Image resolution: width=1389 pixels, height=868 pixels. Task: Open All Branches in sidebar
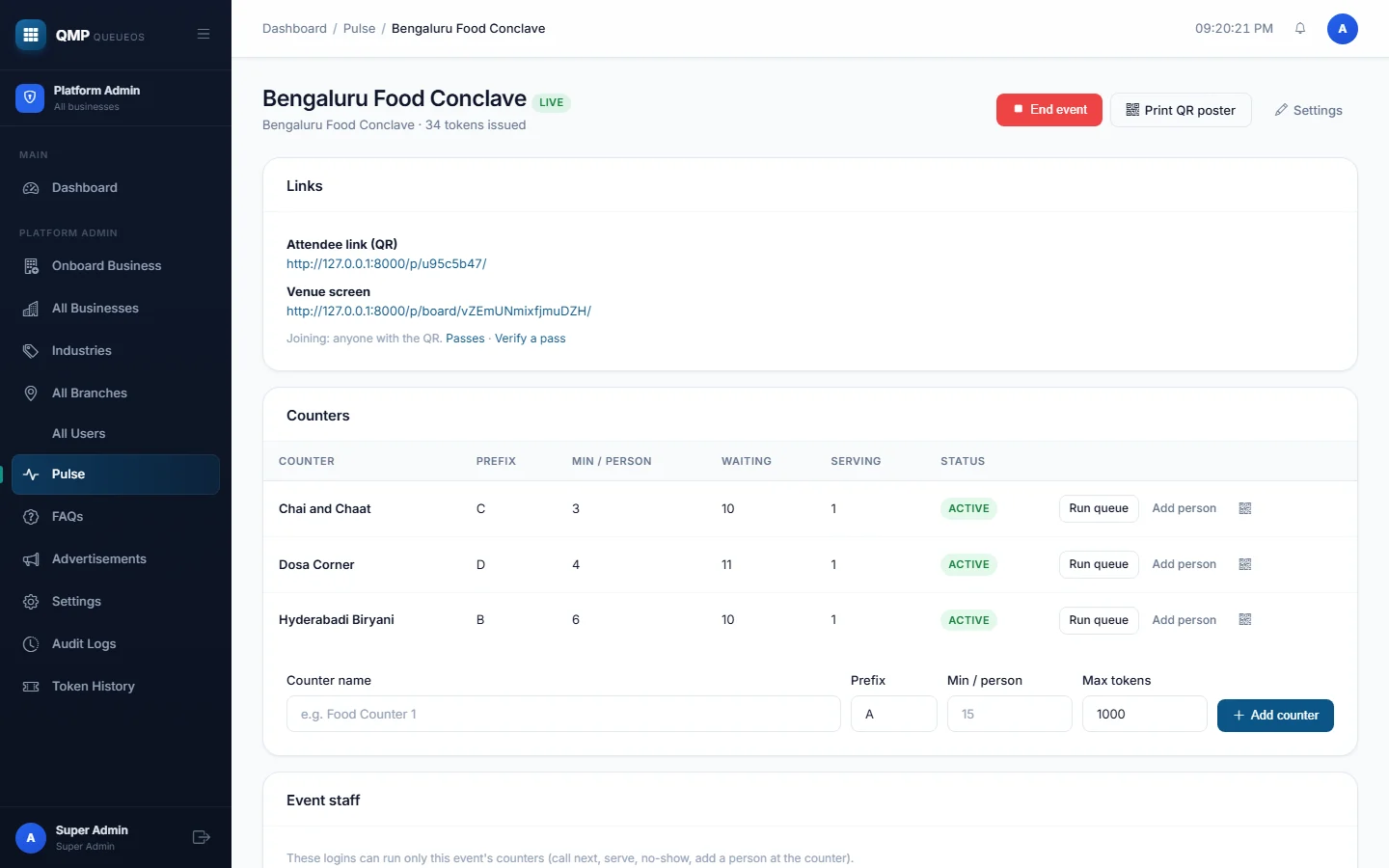(x=116, y=393)
